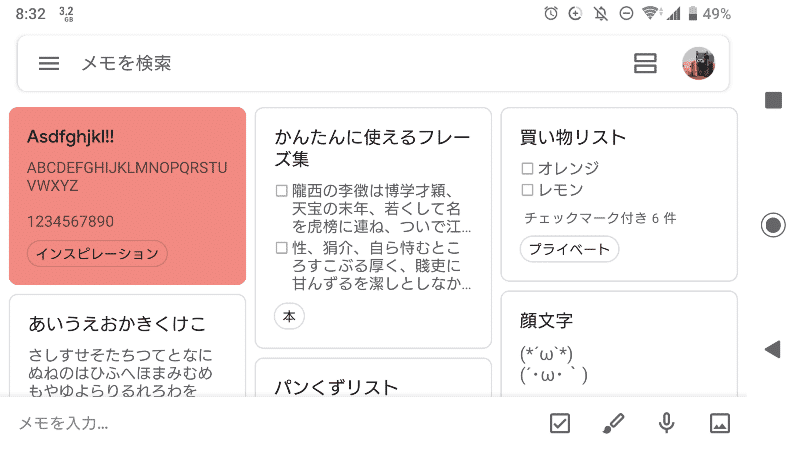800x450 pixels.
Task: Select the 本 label chip
Action: (x=289, y=316)
